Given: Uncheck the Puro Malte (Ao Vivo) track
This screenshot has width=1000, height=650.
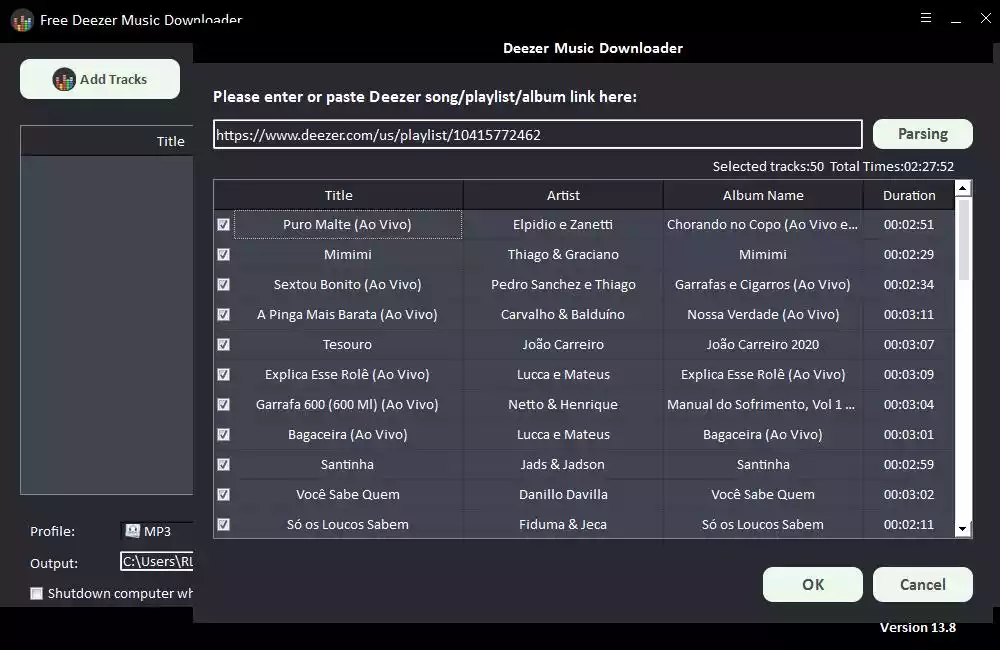Looking at the screenshot, I should click(223, 225).
